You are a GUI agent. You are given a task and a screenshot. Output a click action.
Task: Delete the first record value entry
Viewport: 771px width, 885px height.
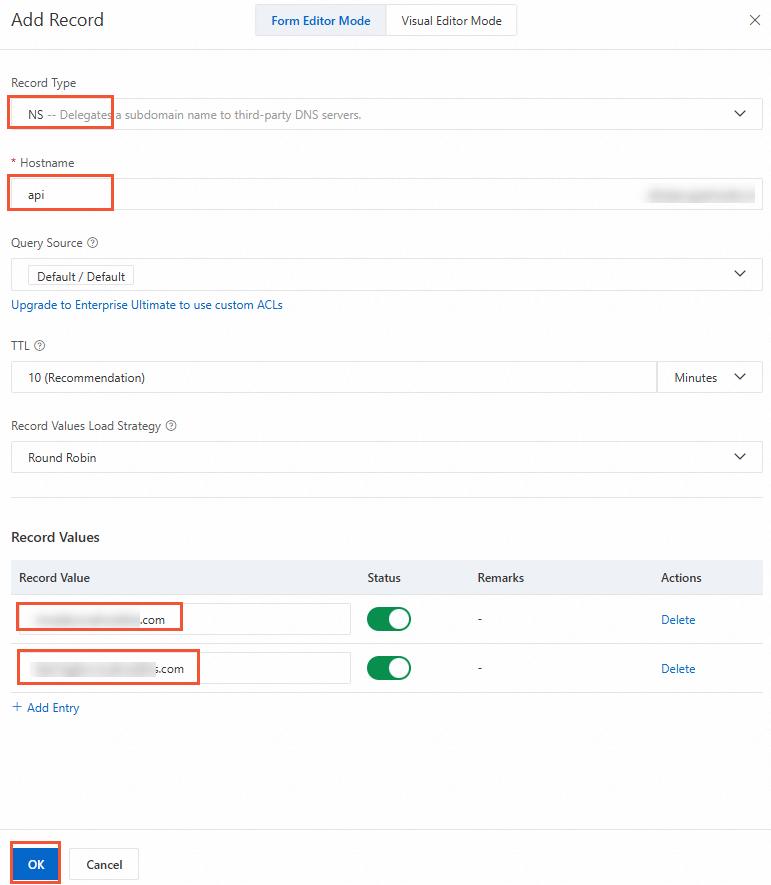(678, 620)
